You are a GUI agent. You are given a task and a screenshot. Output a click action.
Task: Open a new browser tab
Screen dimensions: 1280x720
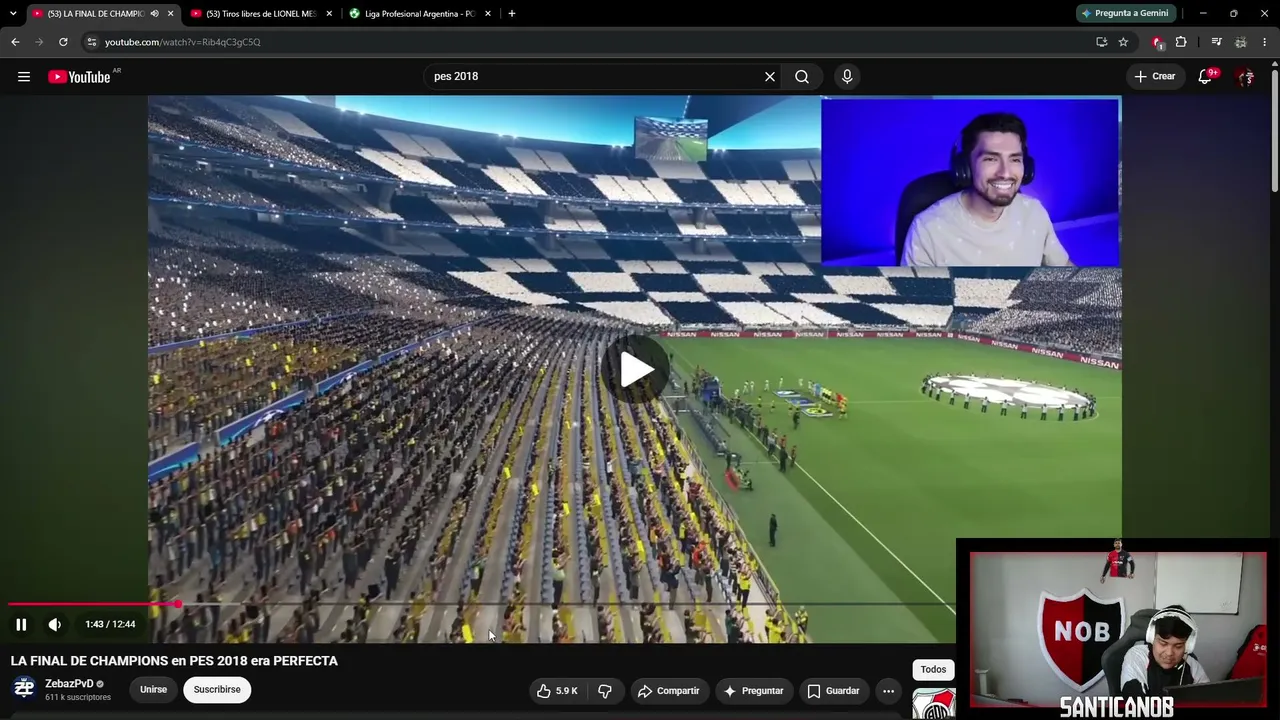(512, 14)
